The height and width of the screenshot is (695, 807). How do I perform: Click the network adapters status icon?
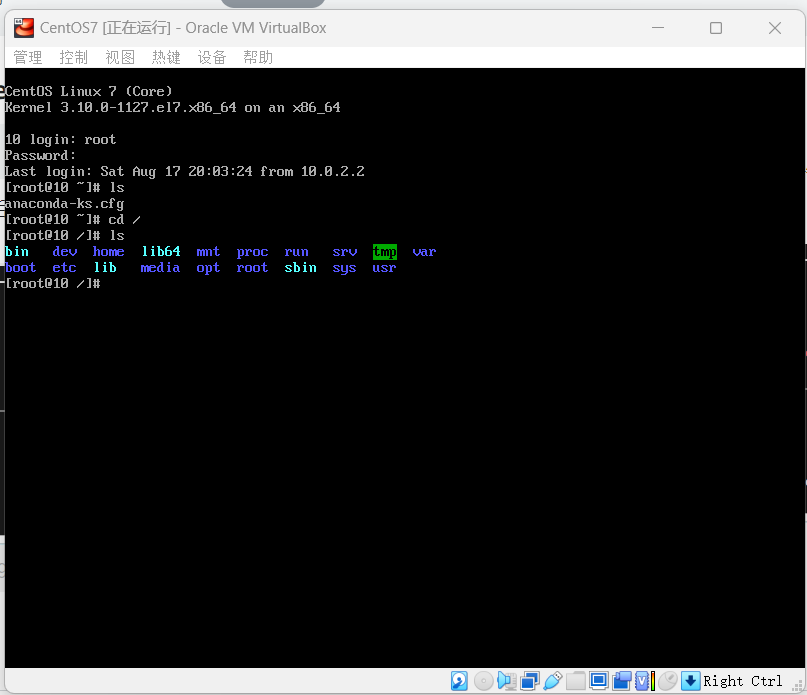pyautogui.click(x=530, y=681)
